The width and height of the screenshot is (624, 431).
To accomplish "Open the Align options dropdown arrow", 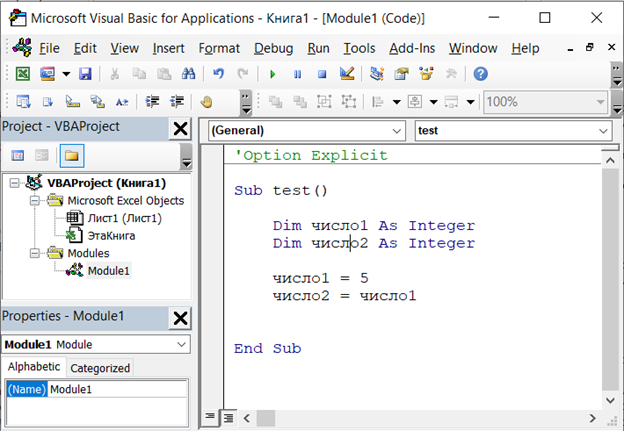I will tap(396, 102).
